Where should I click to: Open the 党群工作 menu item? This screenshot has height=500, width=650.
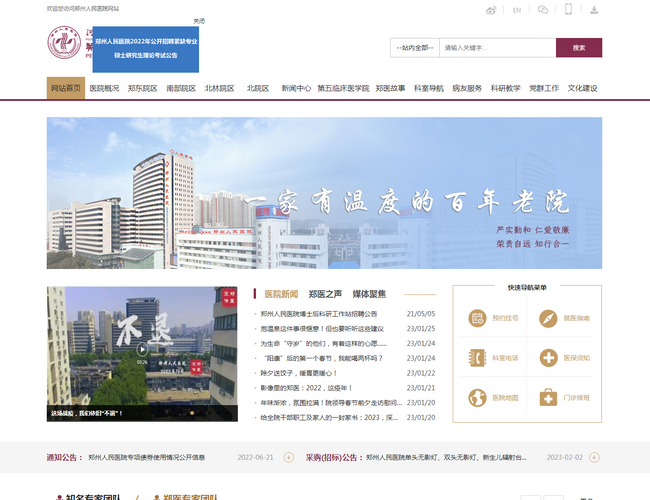pos(544,88)
